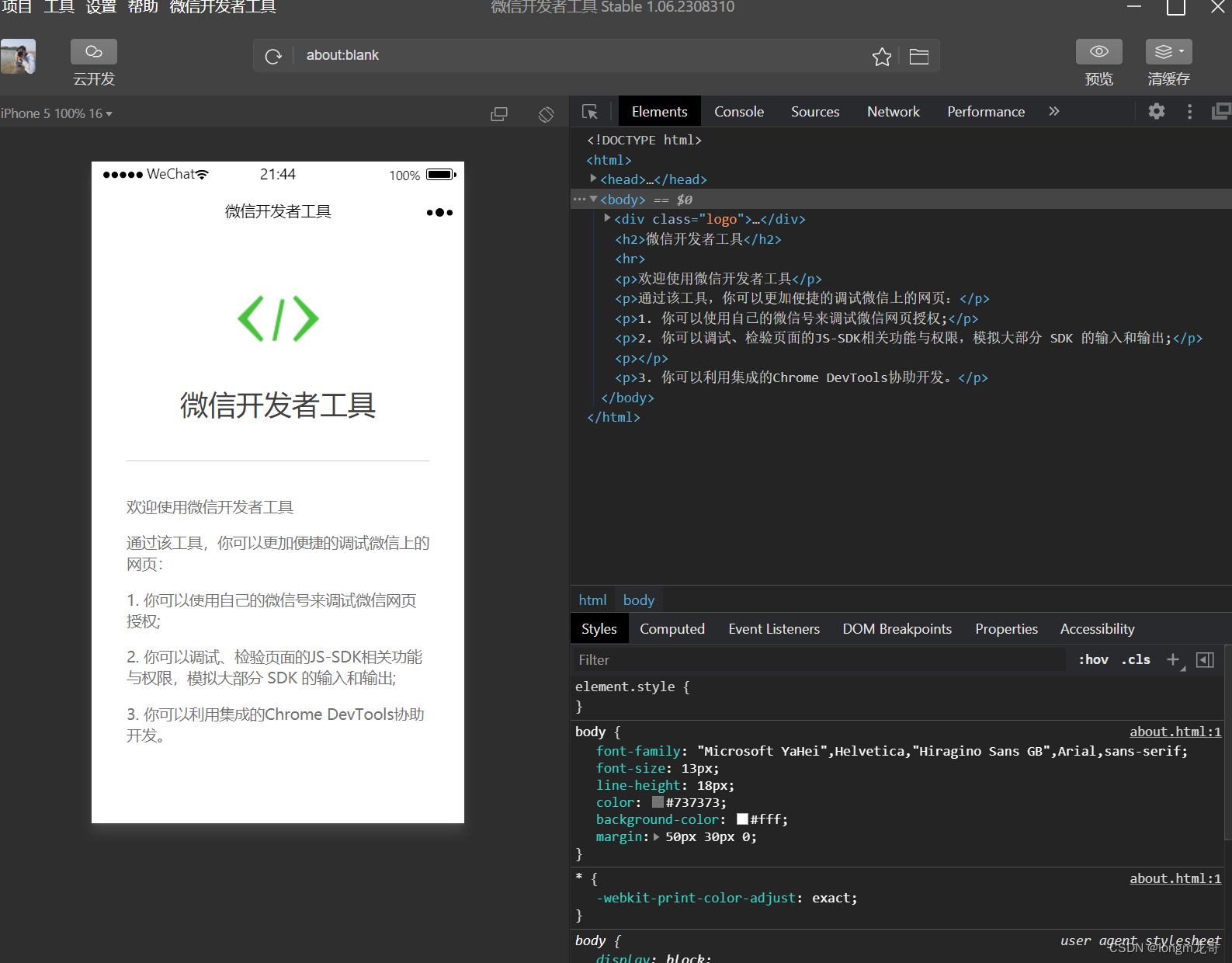Expand the head node
The image size is (1232, 963).
pyautogui.click(x=593, y=179)
